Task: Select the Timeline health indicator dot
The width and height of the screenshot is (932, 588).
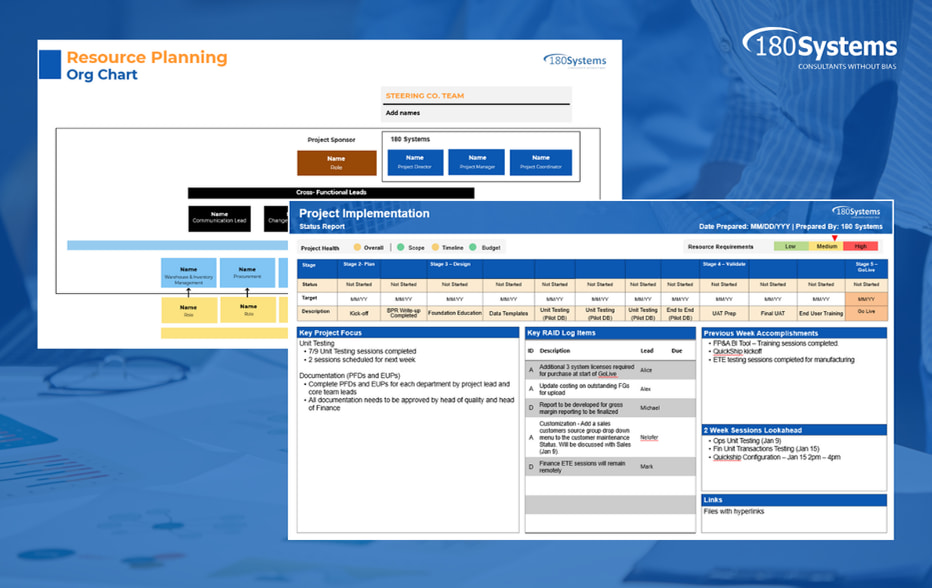Action: tap(435, 247)
